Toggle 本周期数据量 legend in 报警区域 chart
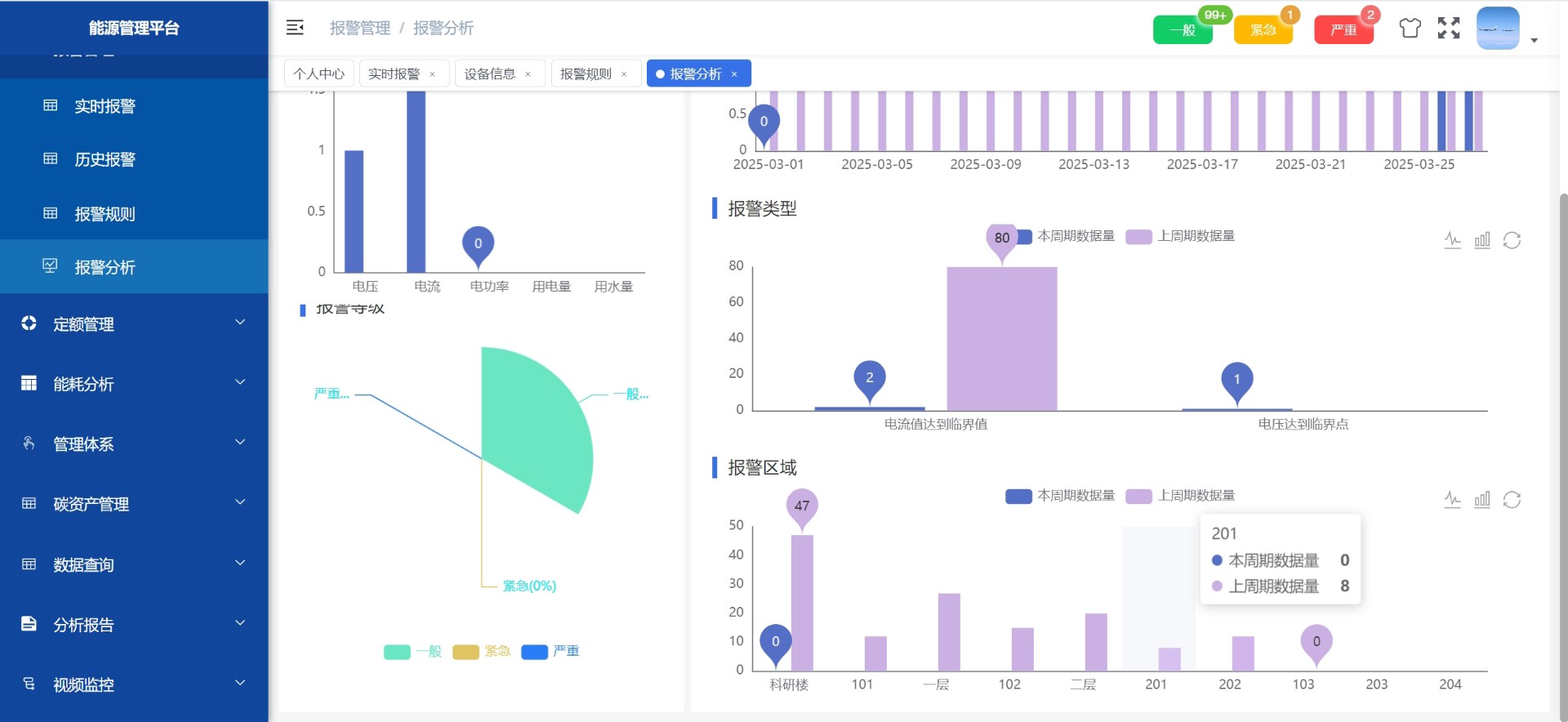Viewport: 1568px width, 722px height. [1060, 496]
